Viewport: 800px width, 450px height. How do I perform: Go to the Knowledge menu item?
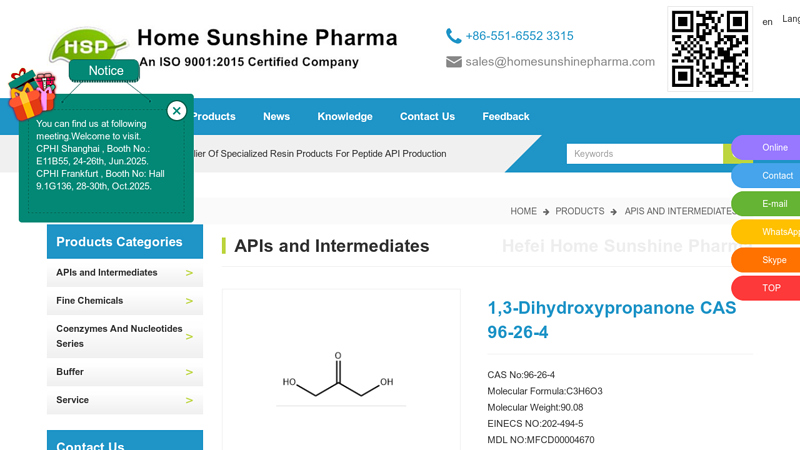click(x=345, y=116)
